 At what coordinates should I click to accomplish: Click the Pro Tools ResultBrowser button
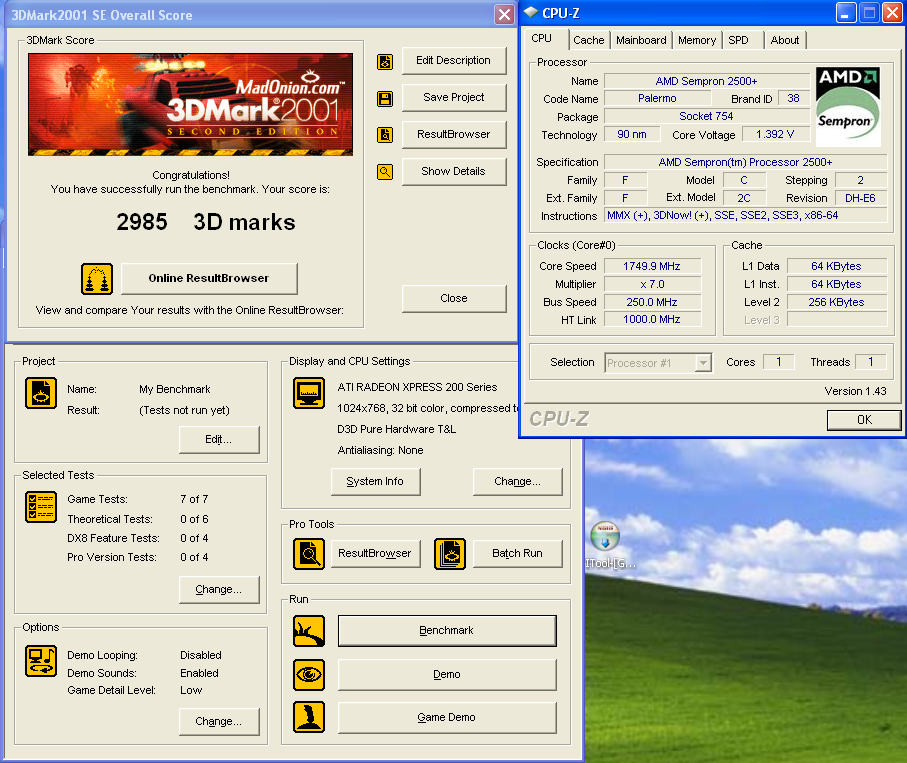click(x=375, y=554)
